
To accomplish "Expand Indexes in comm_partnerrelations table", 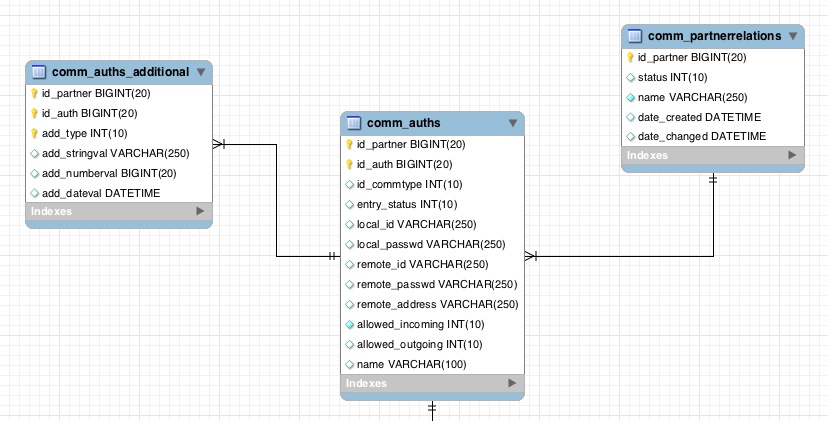I will [x=792, y=155].
